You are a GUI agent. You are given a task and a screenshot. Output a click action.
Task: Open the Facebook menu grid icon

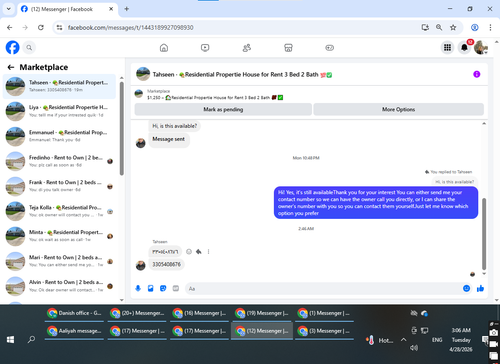447,48
